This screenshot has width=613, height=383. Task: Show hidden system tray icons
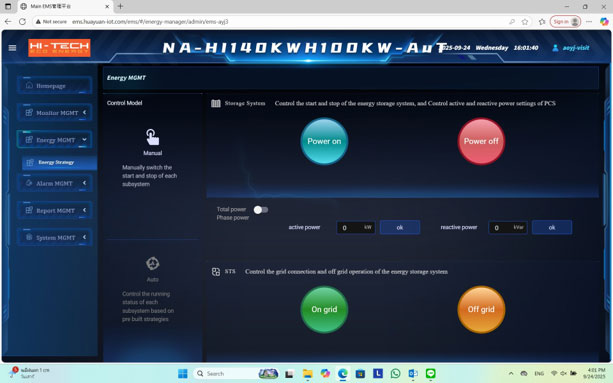(x=511, y=374)
